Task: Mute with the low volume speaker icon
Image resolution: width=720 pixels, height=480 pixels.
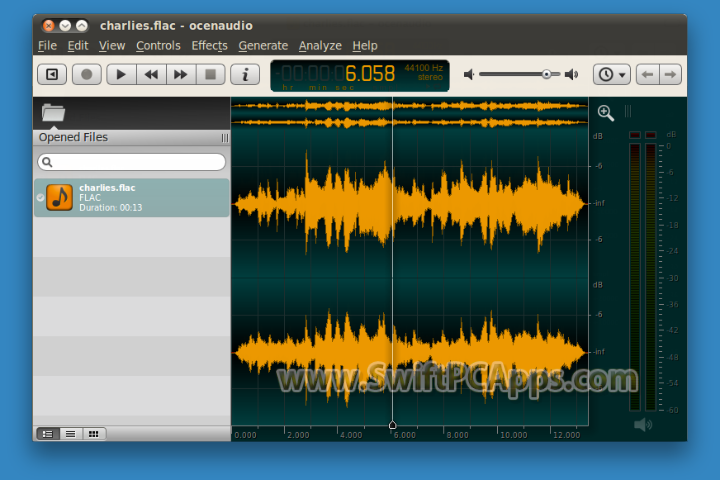Action: 469,74
